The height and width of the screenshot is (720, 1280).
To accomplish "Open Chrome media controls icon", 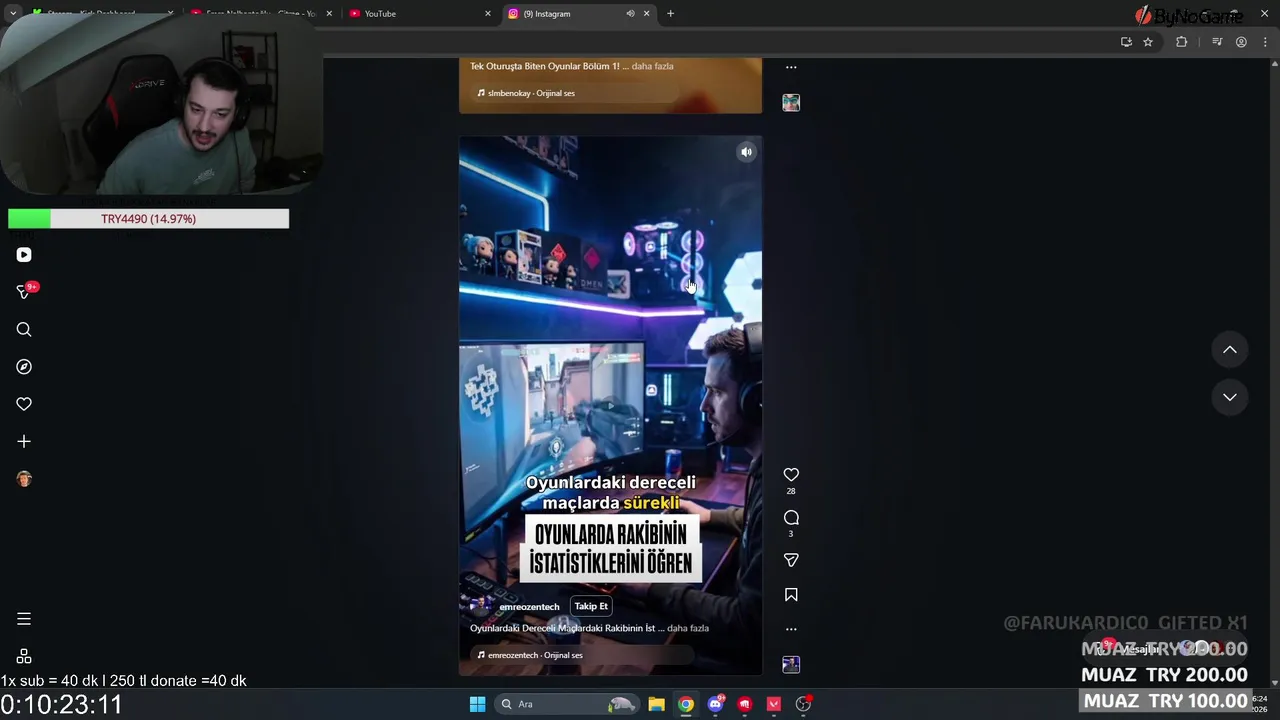I will (1217, 42).
